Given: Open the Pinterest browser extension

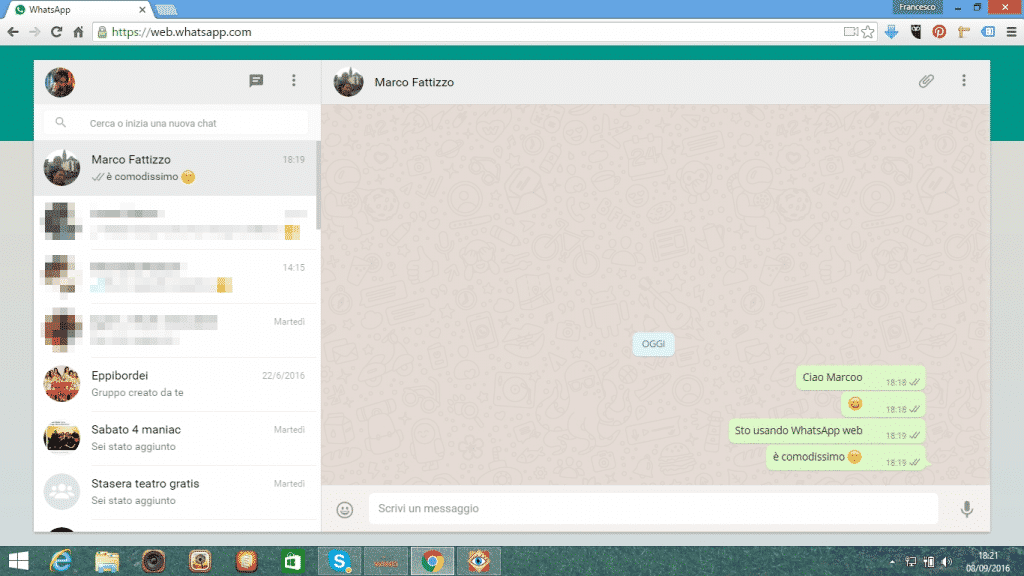Looking at the screenshot, I should 940,31.
